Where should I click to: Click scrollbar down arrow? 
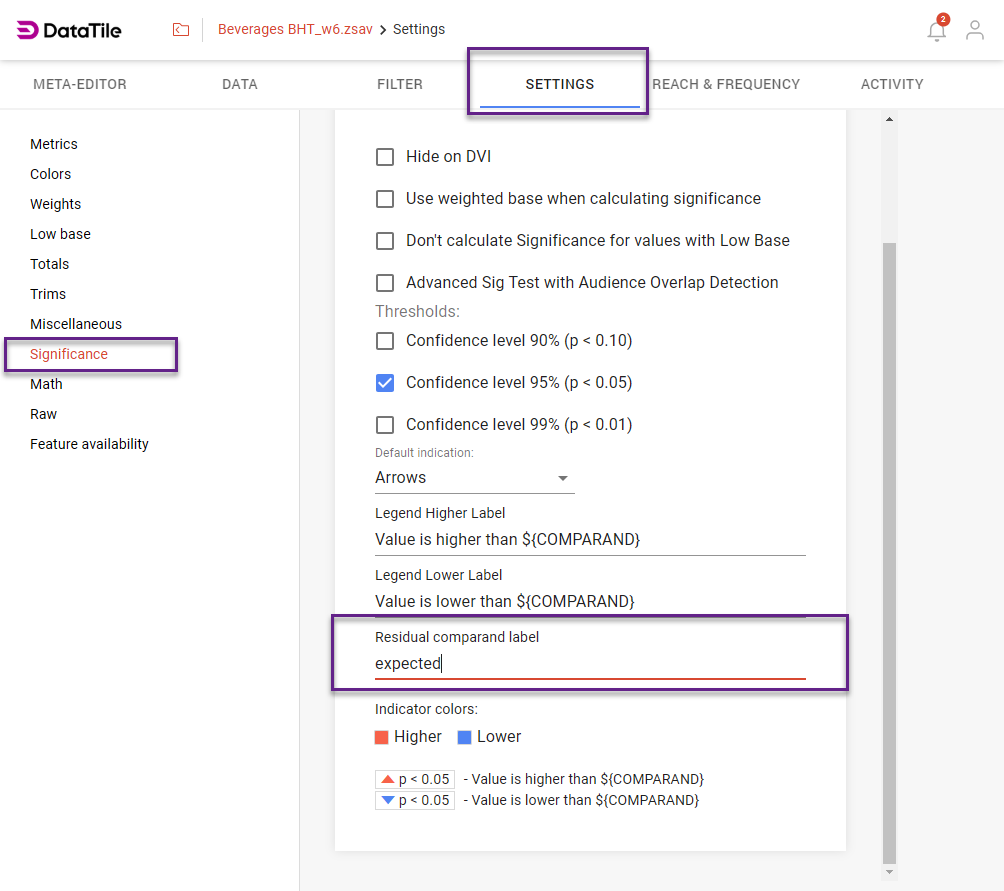(x=890, y=872)
